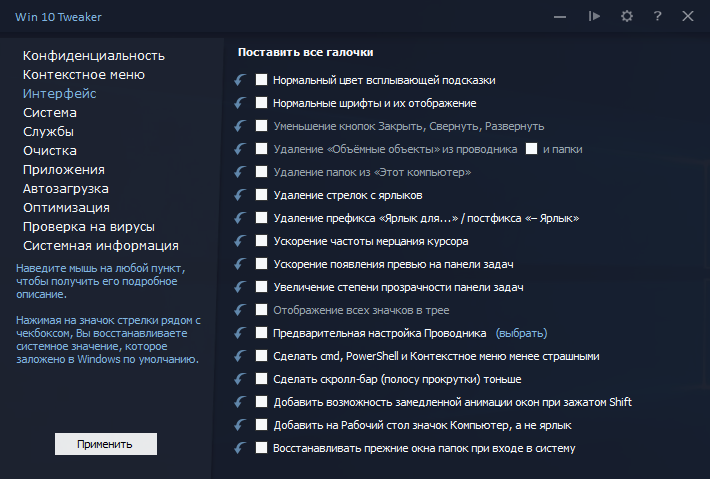
Task: Enable 'Нормальный цвет всплывающей подсказки' checkbox
Action: [x=261, y=80]
